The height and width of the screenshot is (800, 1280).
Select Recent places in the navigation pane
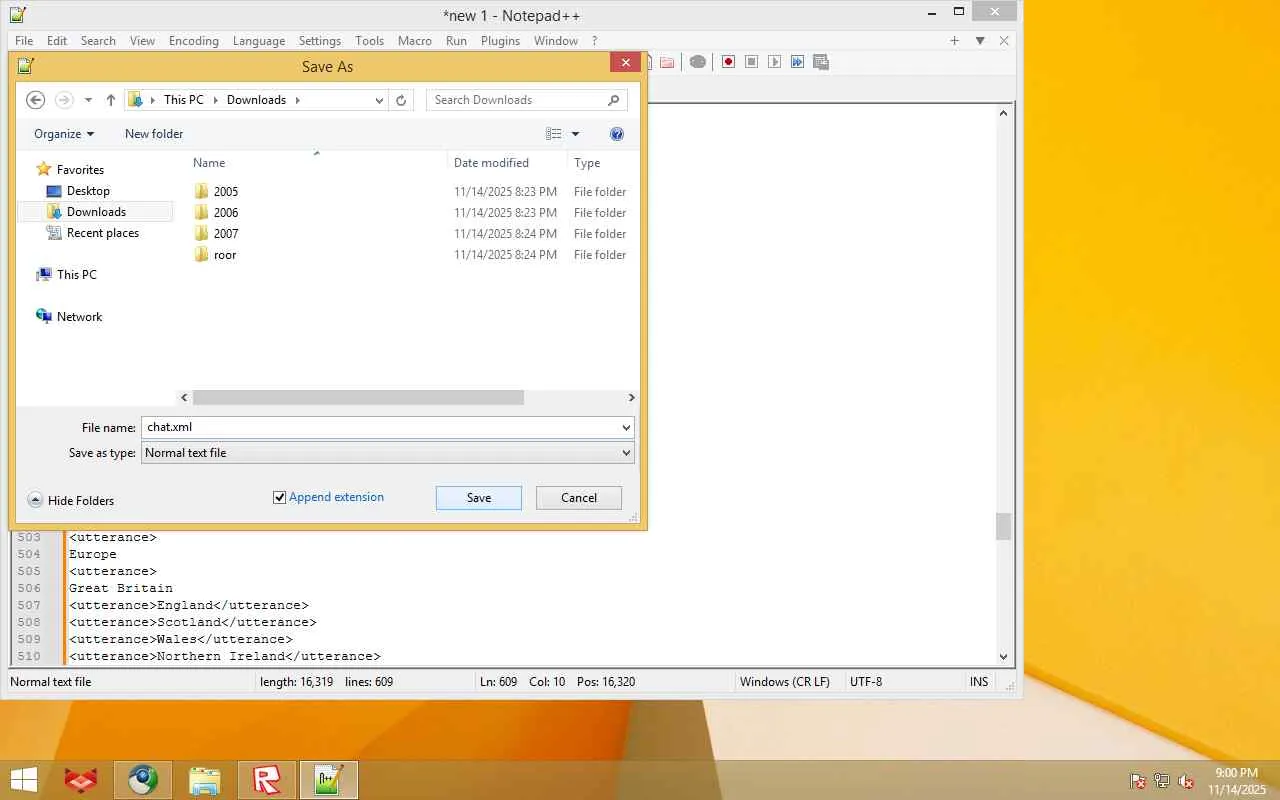click(103, 233)
